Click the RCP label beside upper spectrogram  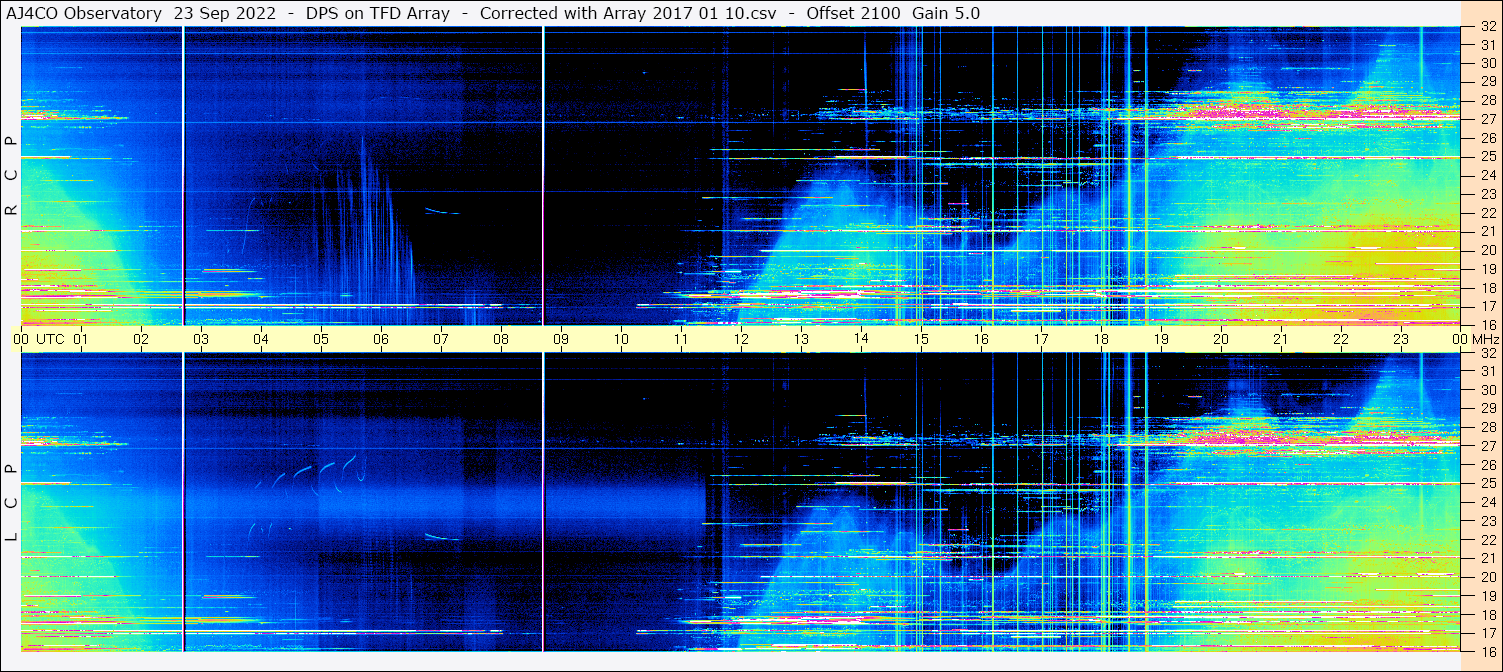click(11, 176)
